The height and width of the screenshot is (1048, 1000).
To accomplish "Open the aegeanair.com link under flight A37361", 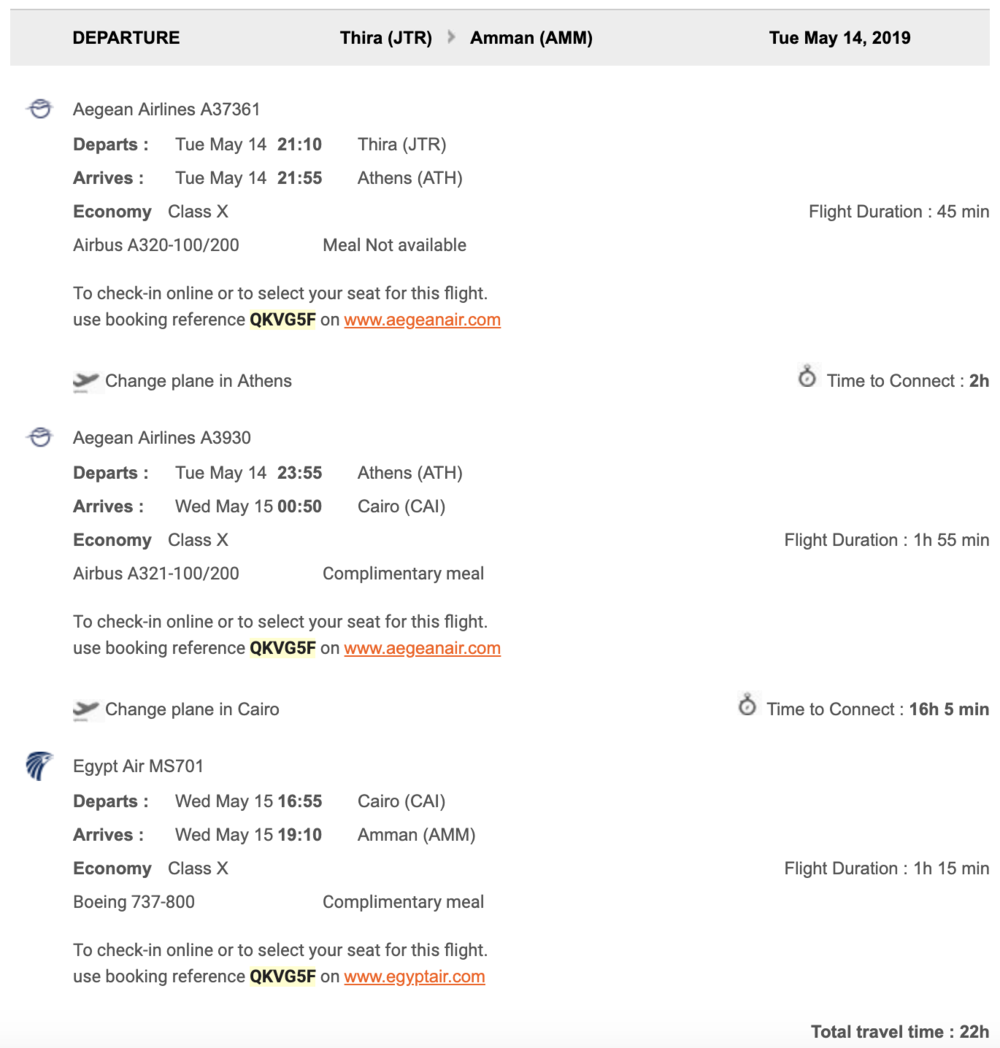I will tap(422, 320).
